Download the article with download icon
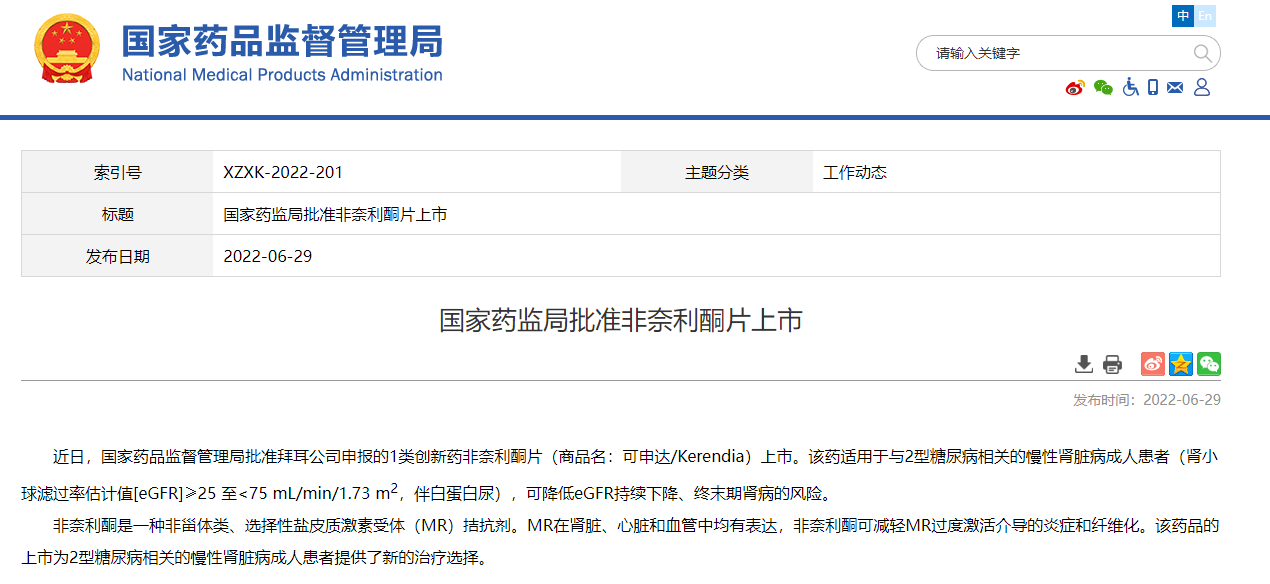 1084,364
